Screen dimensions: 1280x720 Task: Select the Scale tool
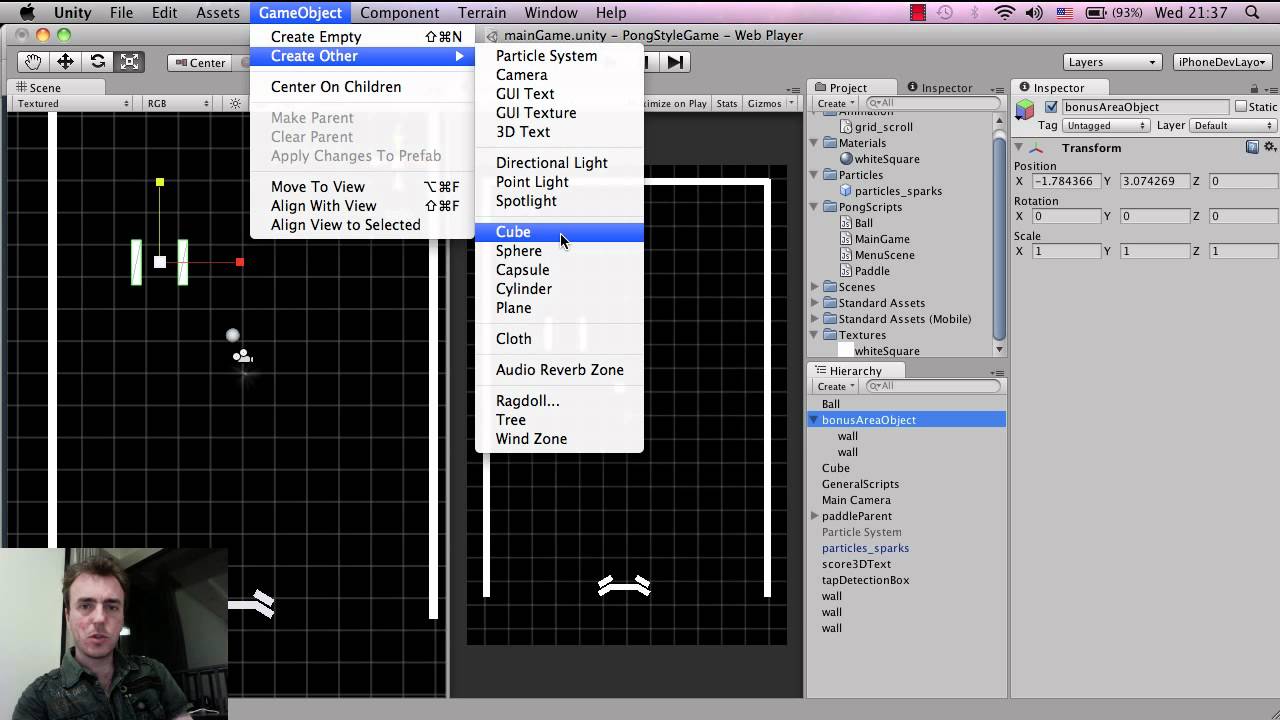[x=128, y=62]
